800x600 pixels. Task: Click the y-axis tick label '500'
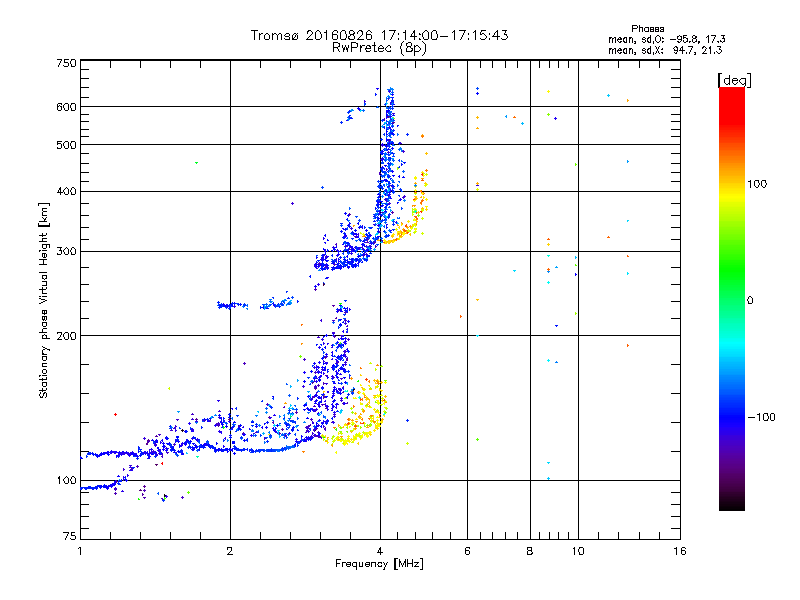point(66,144)
